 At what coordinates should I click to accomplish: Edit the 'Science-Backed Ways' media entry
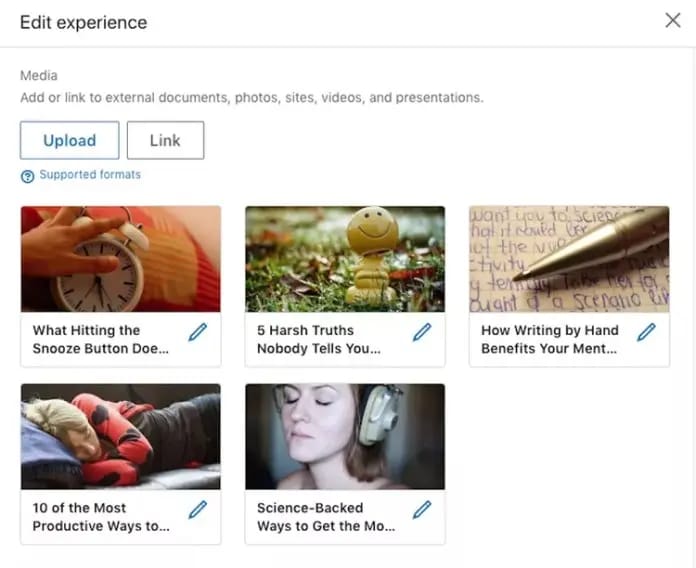tap(422, 509)
